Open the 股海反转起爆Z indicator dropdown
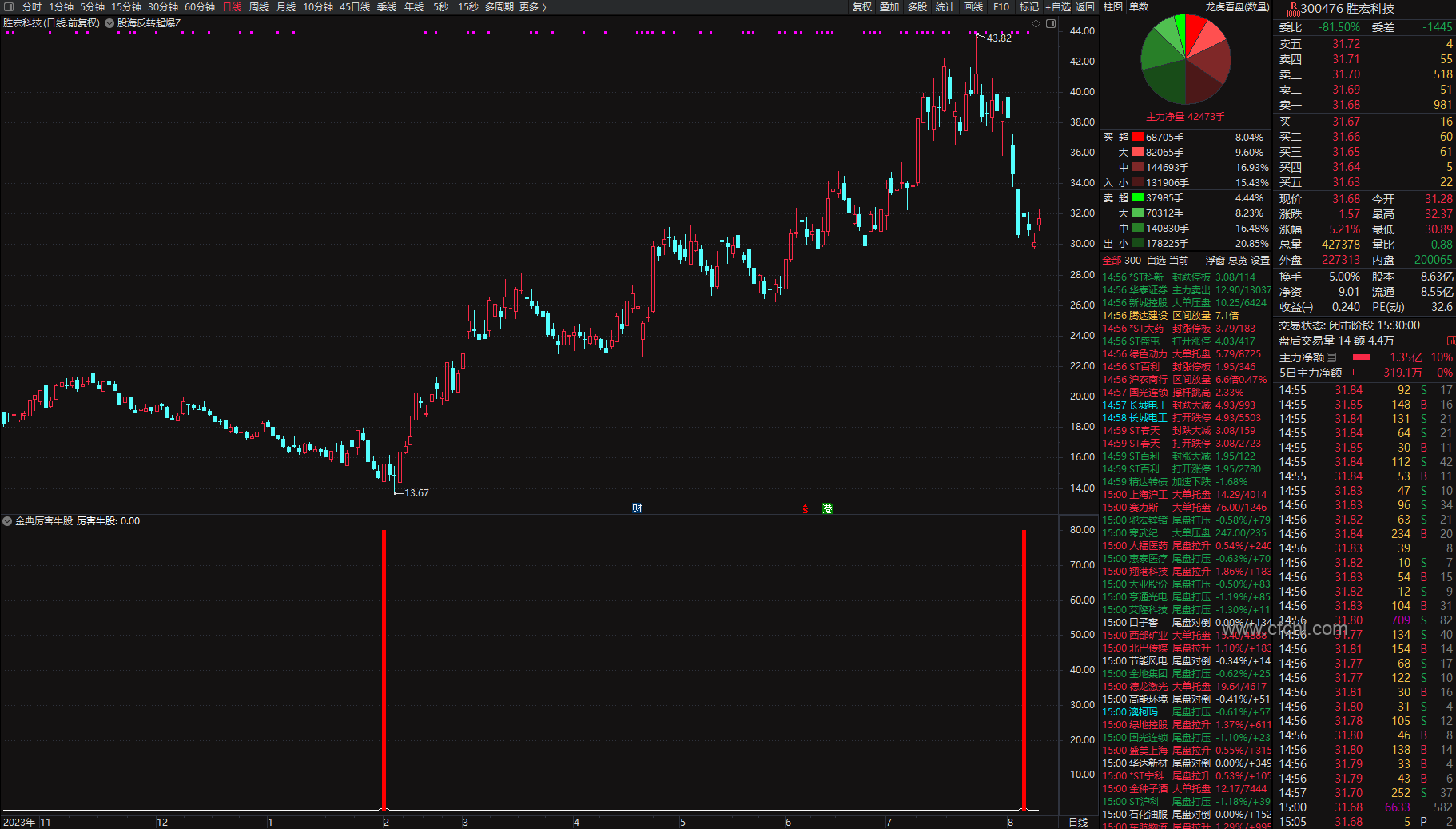This screenshot has height=829, width=1456. (x=109, y=23)
